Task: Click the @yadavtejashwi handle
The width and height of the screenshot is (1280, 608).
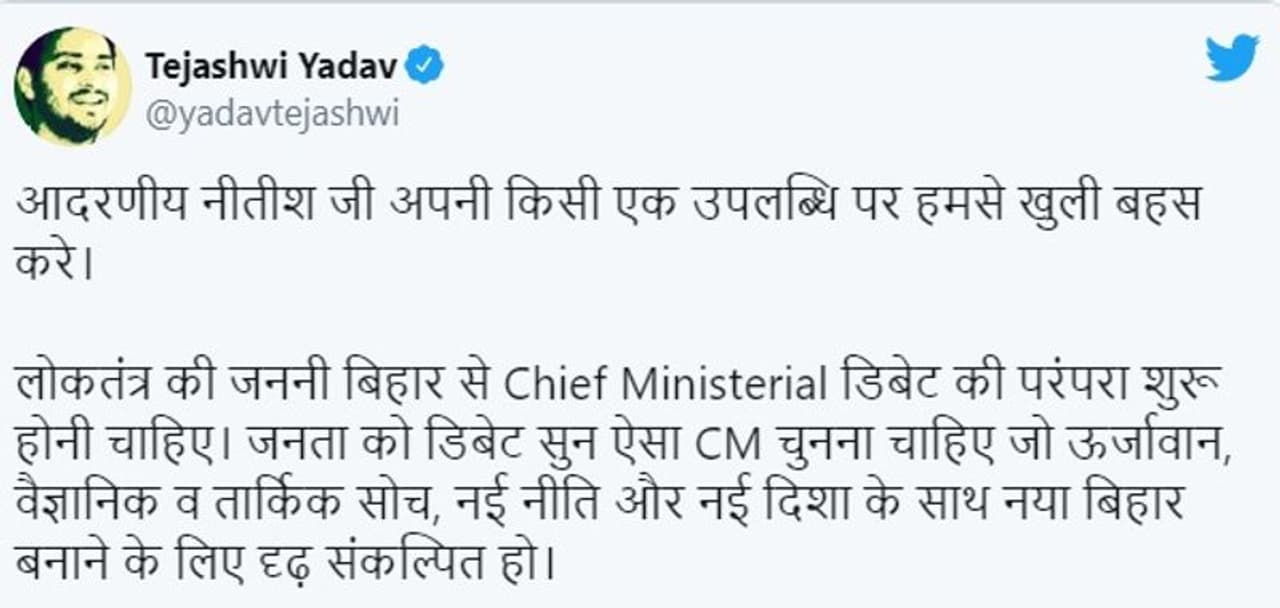Action: point(273,114)
